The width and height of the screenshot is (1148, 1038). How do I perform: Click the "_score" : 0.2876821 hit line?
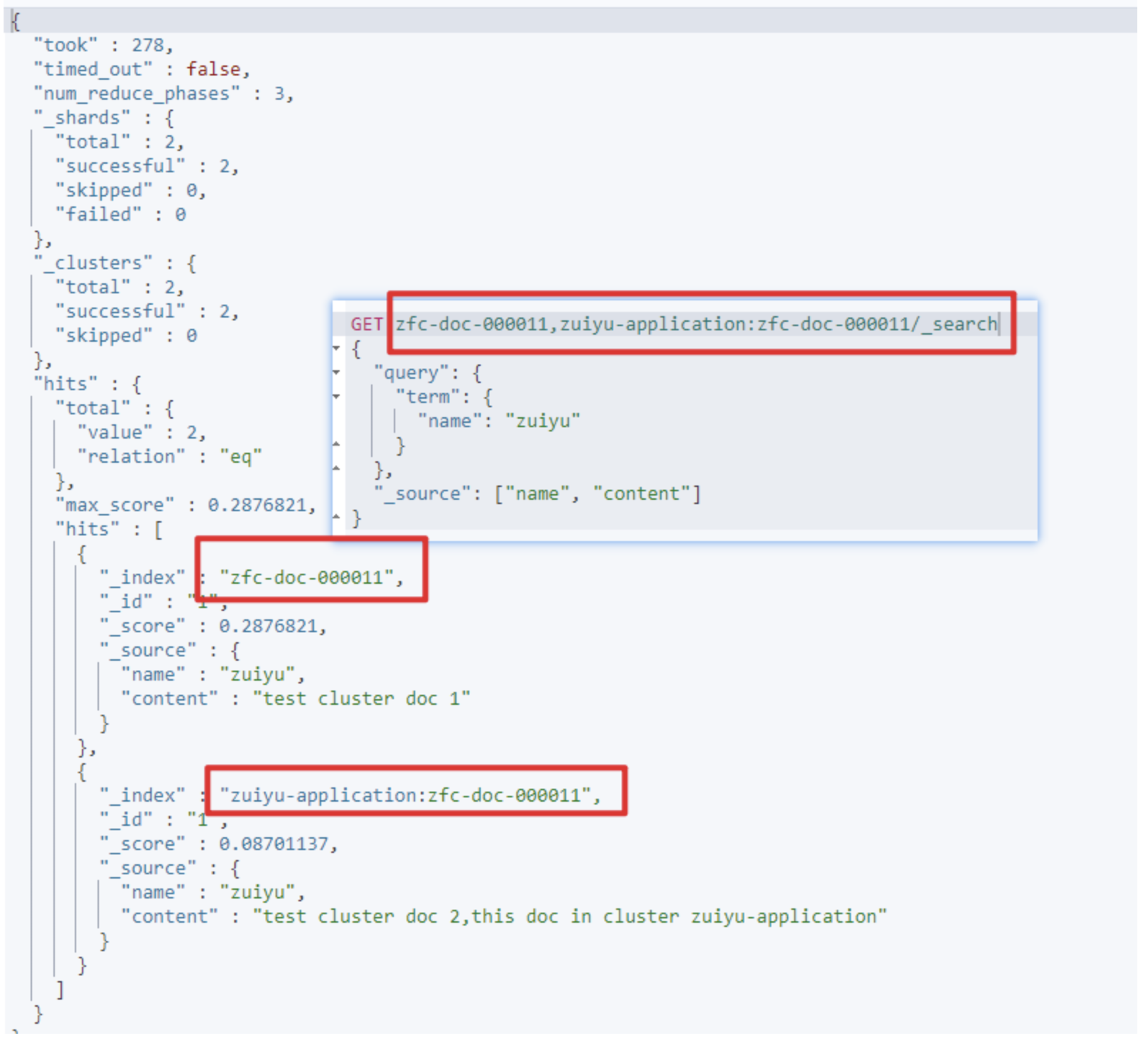(213, 627)
